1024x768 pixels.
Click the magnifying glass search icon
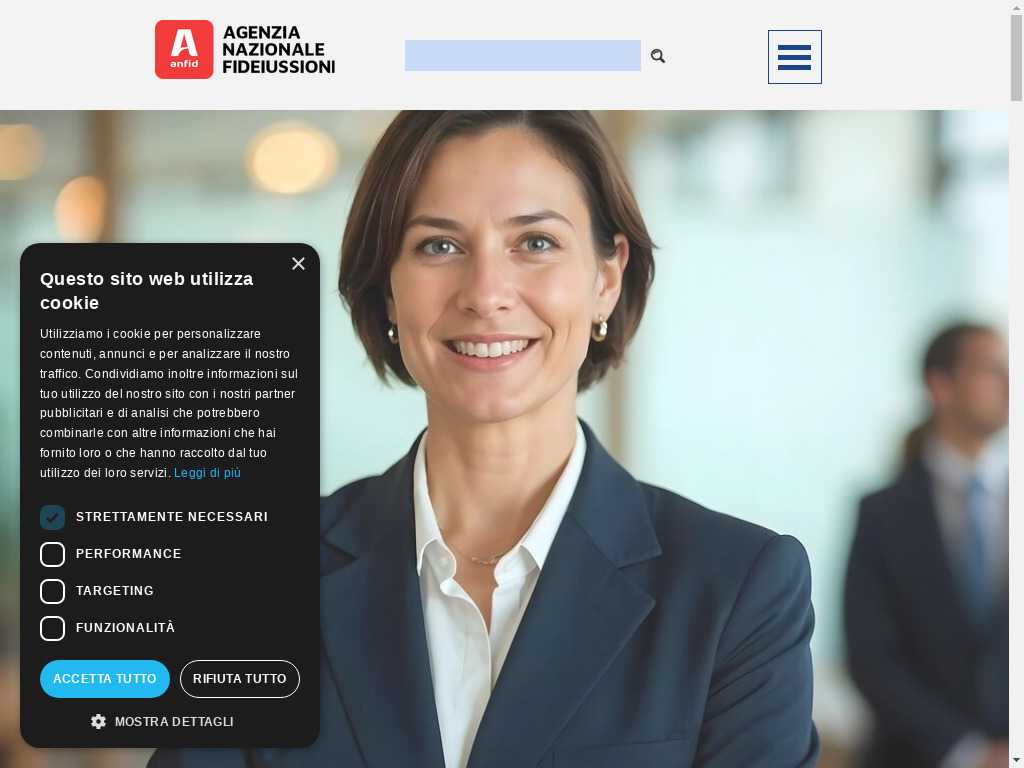click(x=658, y=56)
